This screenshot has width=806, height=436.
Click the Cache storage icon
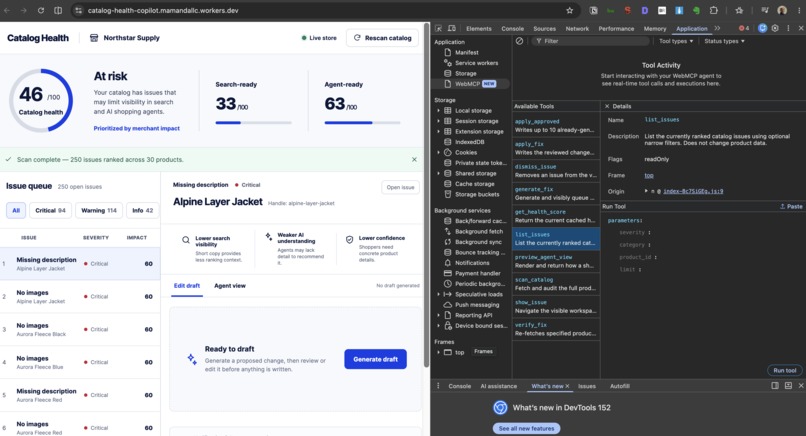448,184
